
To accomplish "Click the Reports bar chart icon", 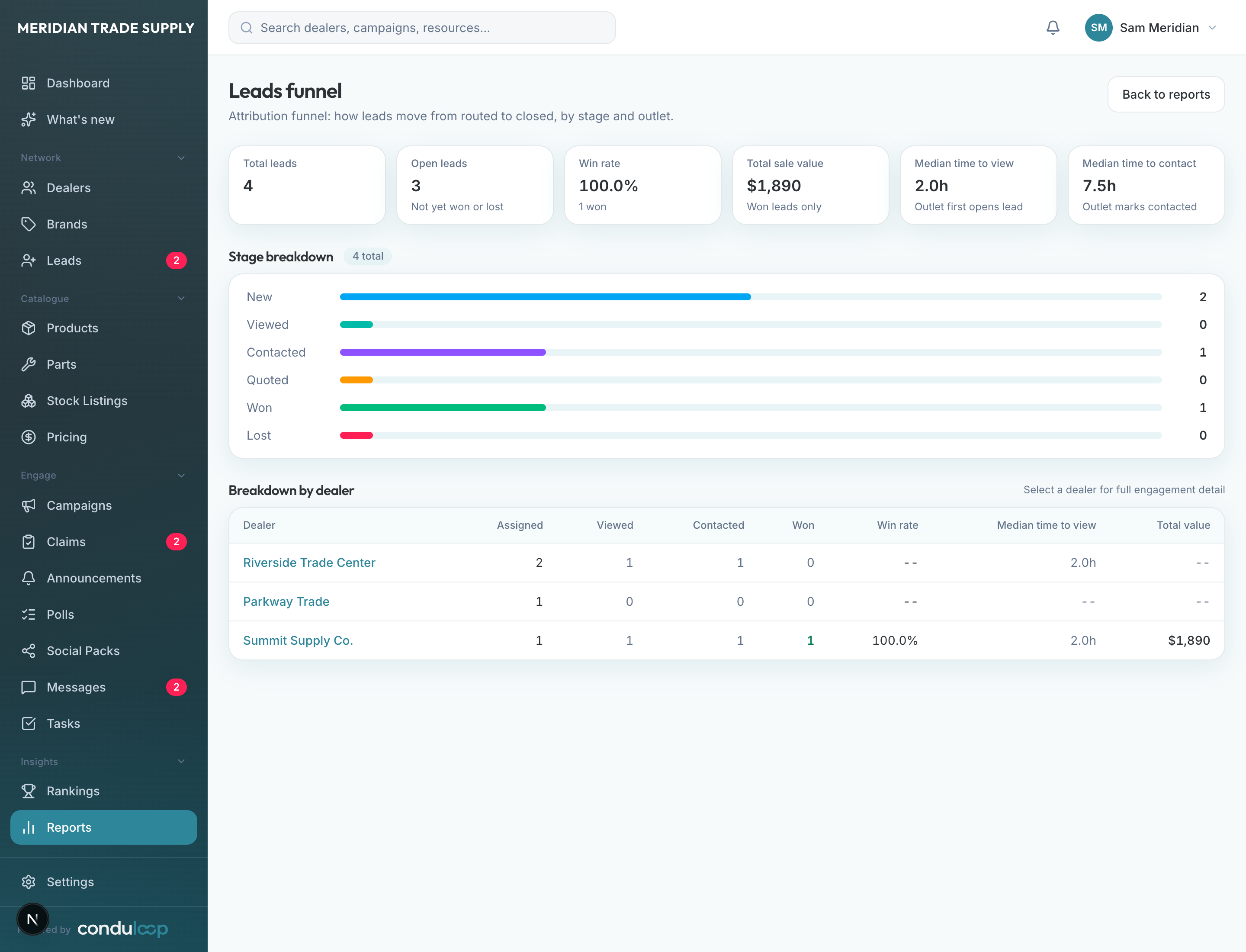I will point(28,827).
